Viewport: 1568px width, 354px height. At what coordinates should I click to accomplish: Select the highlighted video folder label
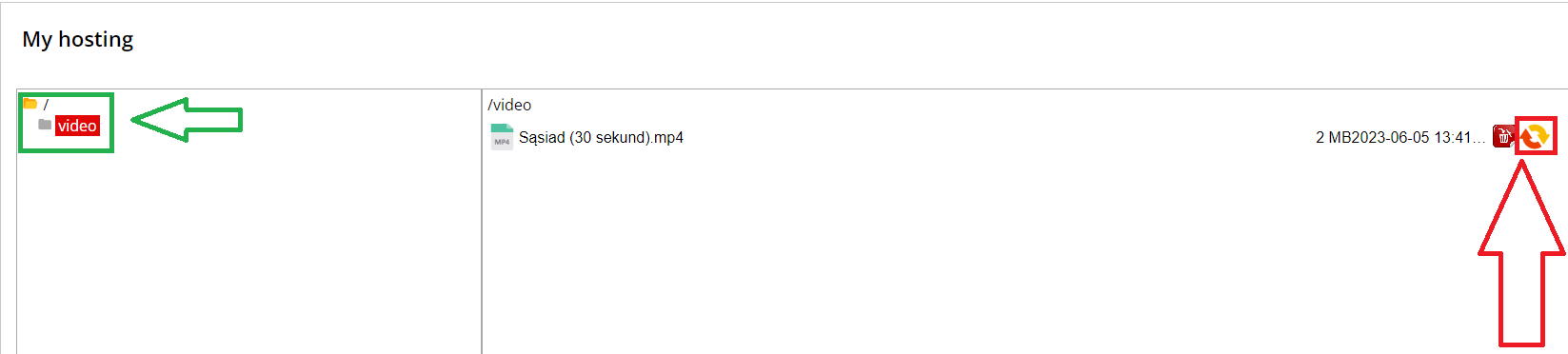77,126
